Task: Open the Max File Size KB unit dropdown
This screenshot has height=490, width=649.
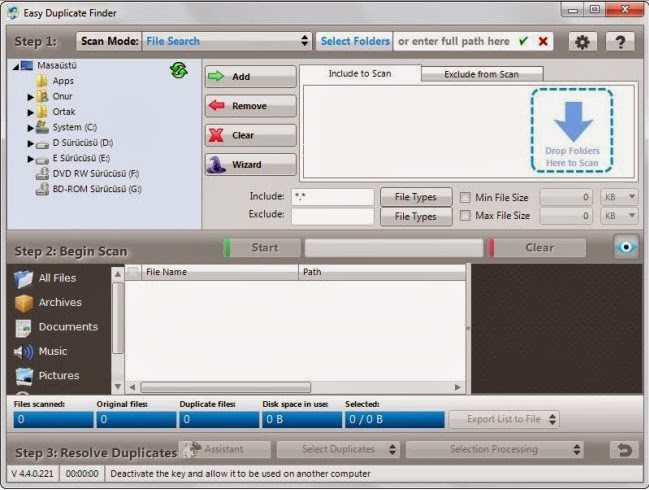Action: tap(619, 216)
